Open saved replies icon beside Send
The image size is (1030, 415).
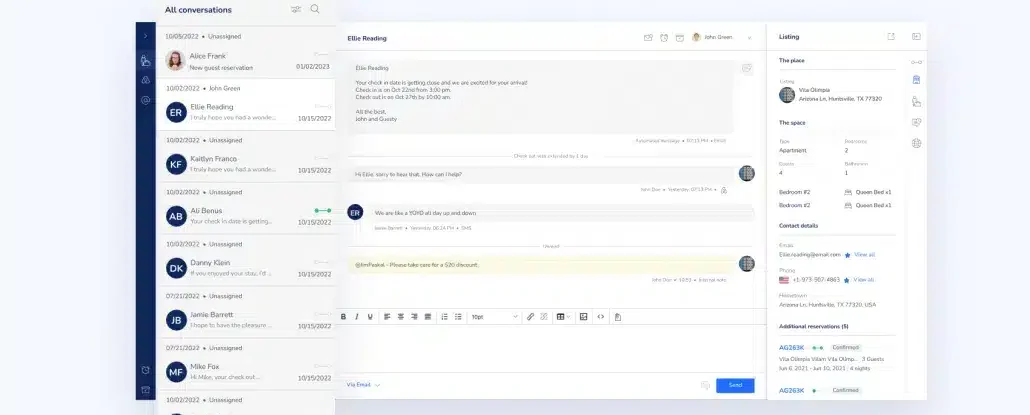coord(705,385)
